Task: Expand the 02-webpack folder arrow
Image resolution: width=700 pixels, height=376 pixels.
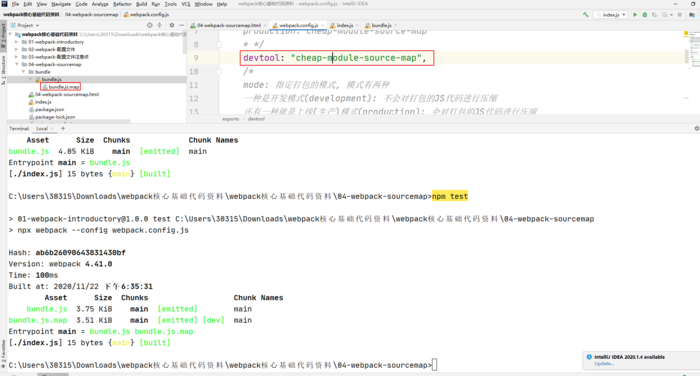Action: [x=17, y=50]
